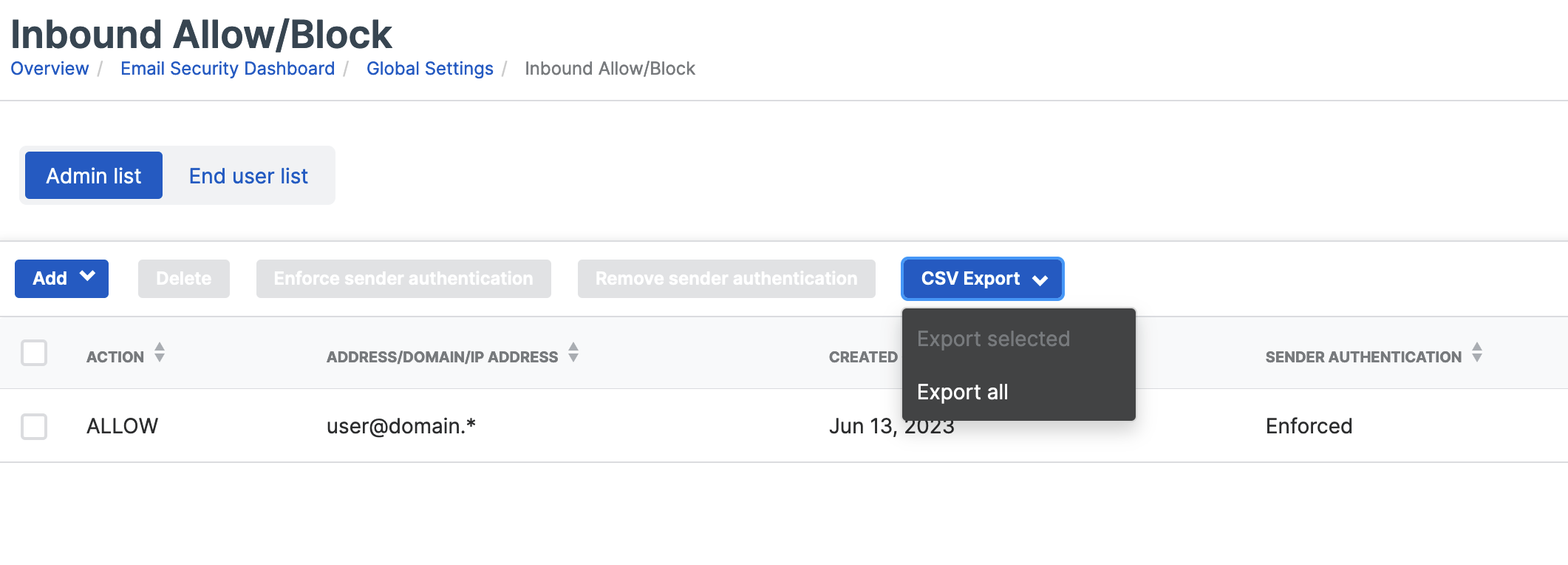Select the user@domain.* row checkbox
Viewport: 1568px width, 565px height.
34,427
